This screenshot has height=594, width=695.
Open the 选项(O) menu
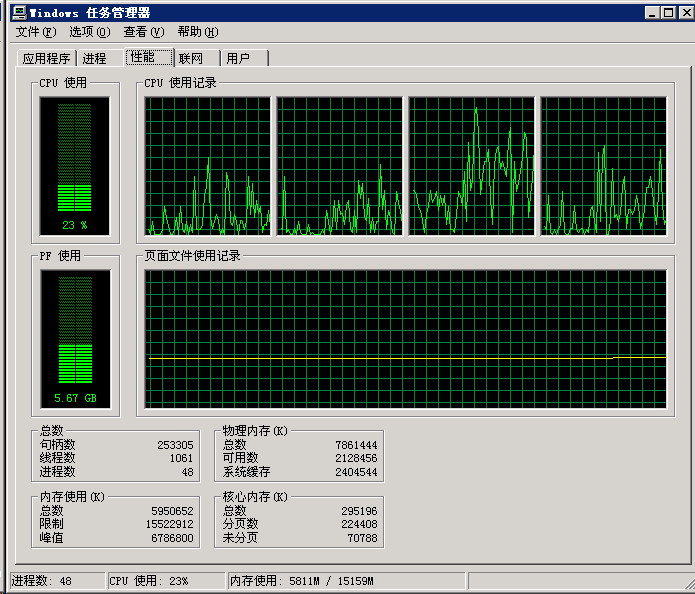pos(90,32)
